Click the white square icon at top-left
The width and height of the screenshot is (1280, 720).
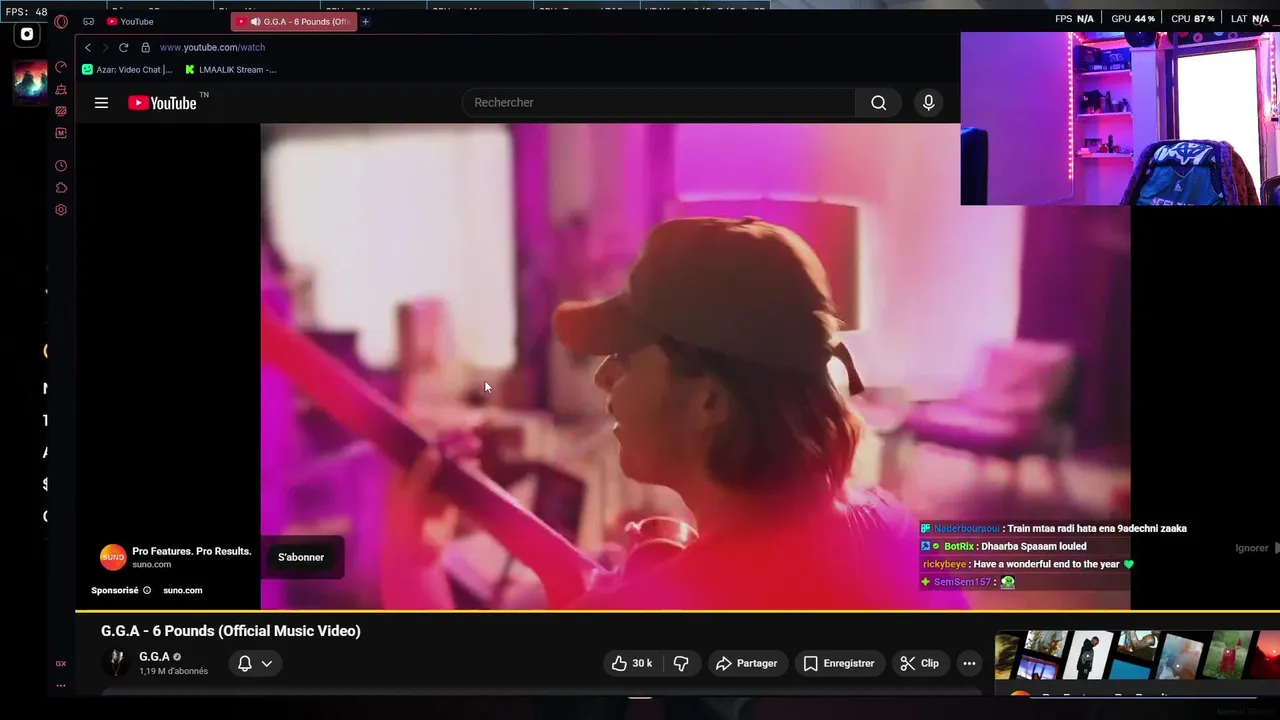click(27, 34)
